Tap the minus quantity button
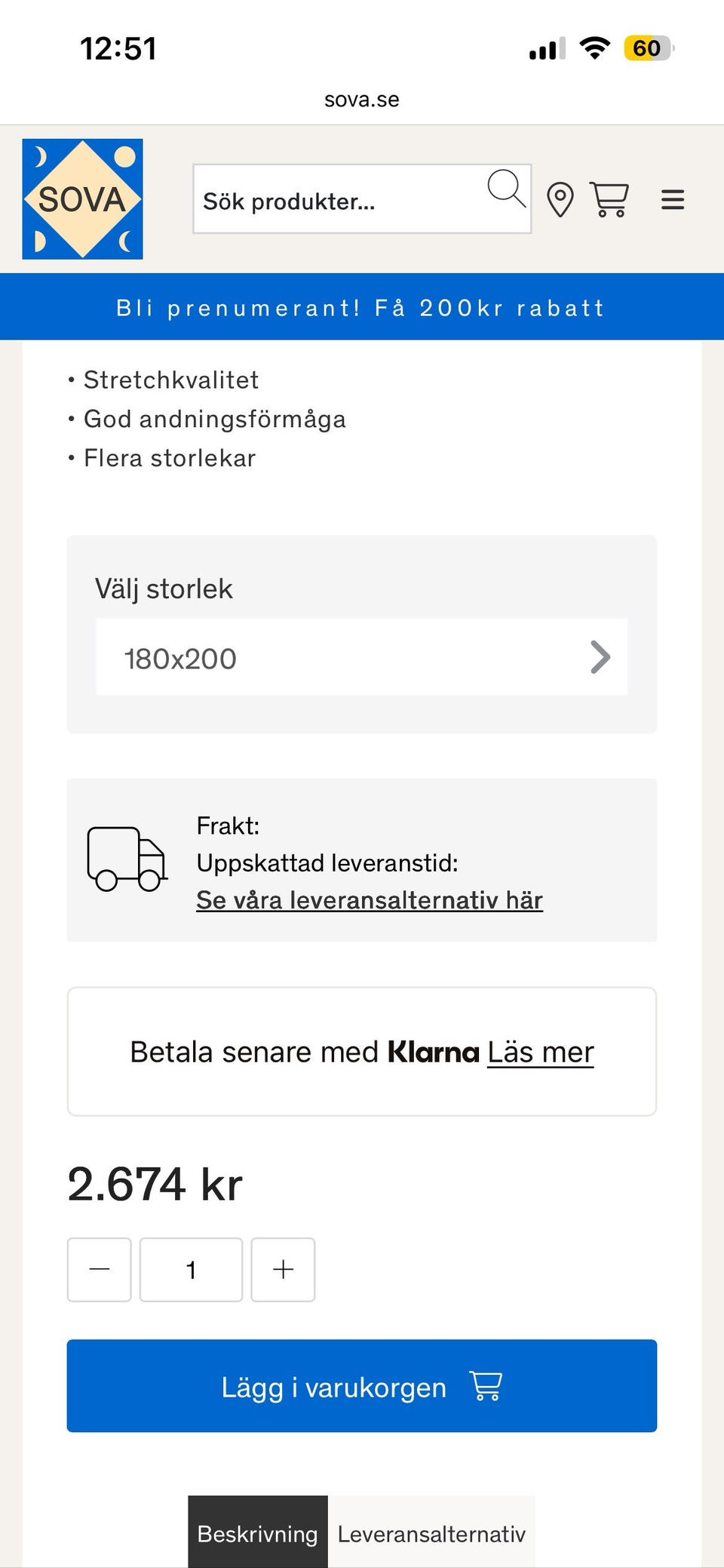Viewport: 724px width, 1568px height. point(99,1270)
